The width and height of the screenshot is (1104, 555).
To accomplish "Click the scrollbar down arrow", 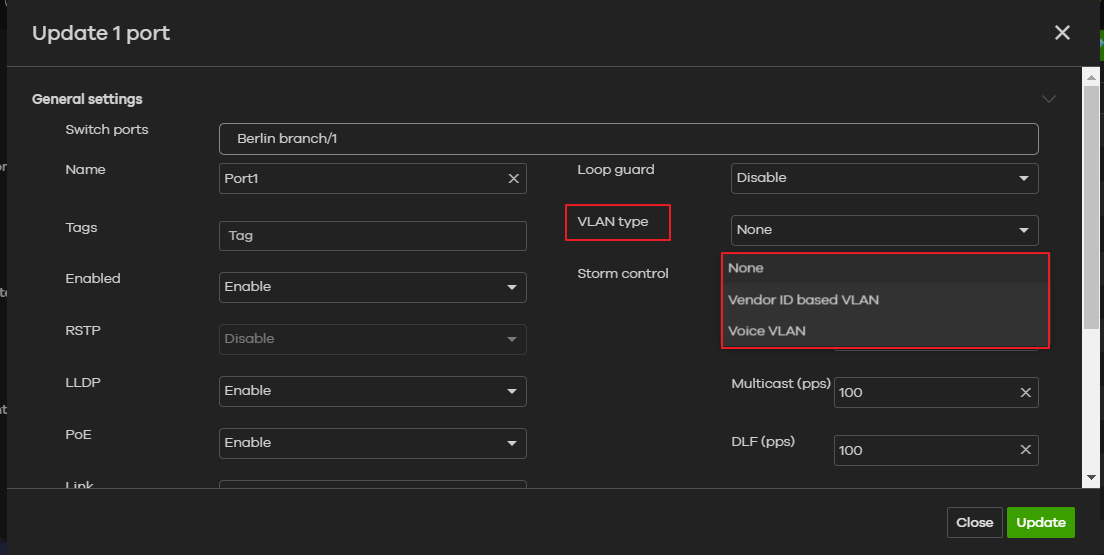I will click(x=1091, y=479).
